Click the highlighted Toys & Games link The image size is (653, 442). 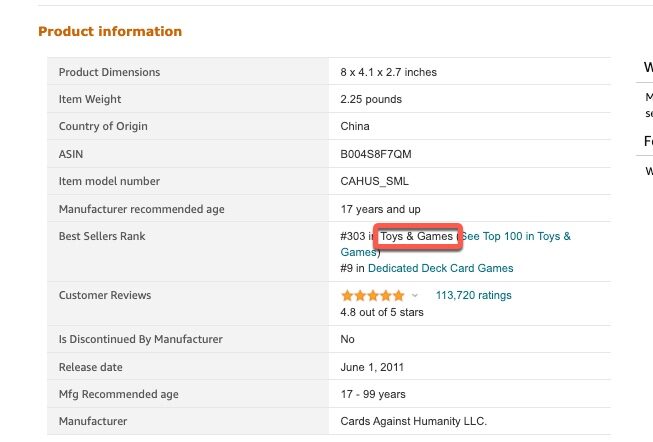pos(416,237)
